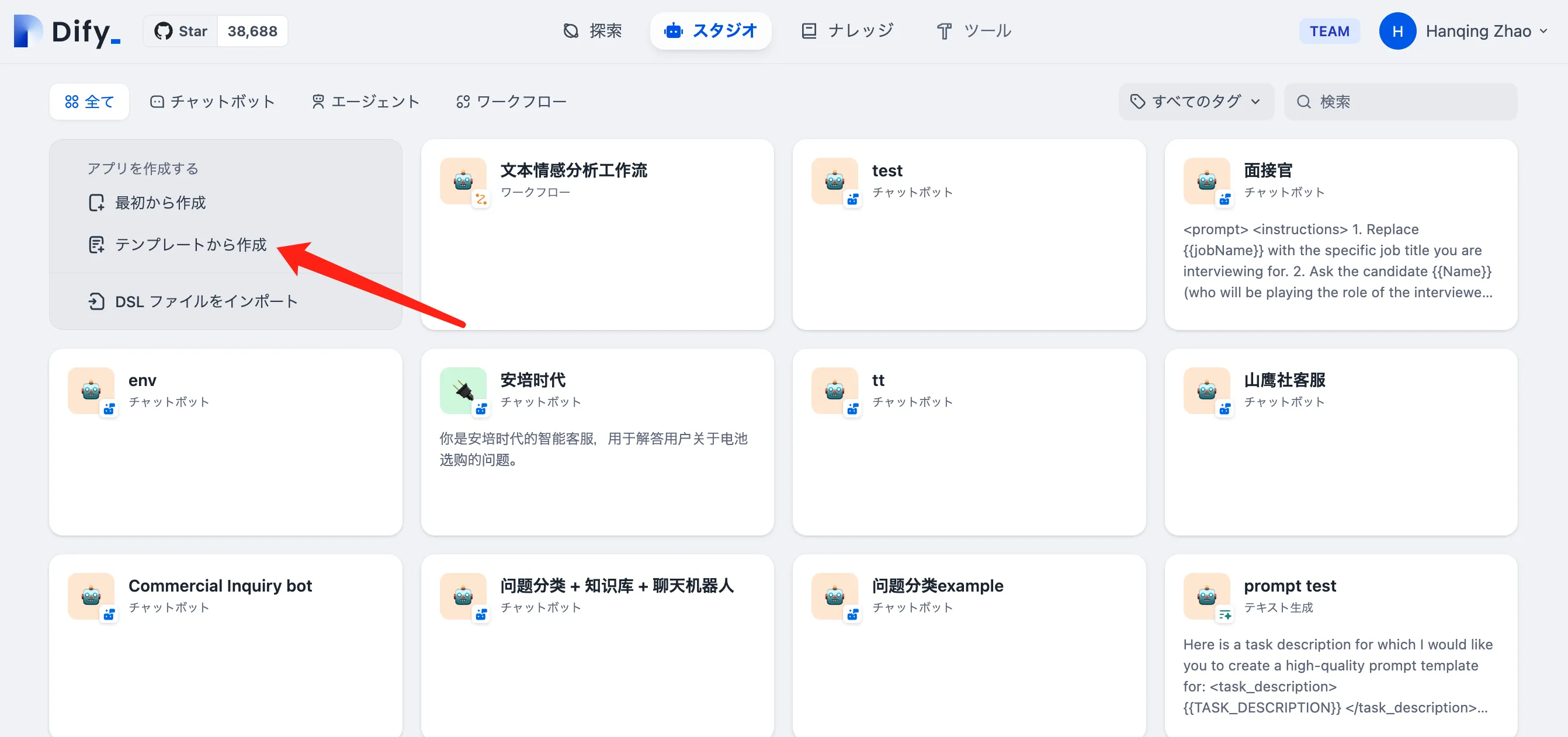Click the TEAM plan badge
The width and height of the screenshot is (1568, 737).
[1329, 31]
